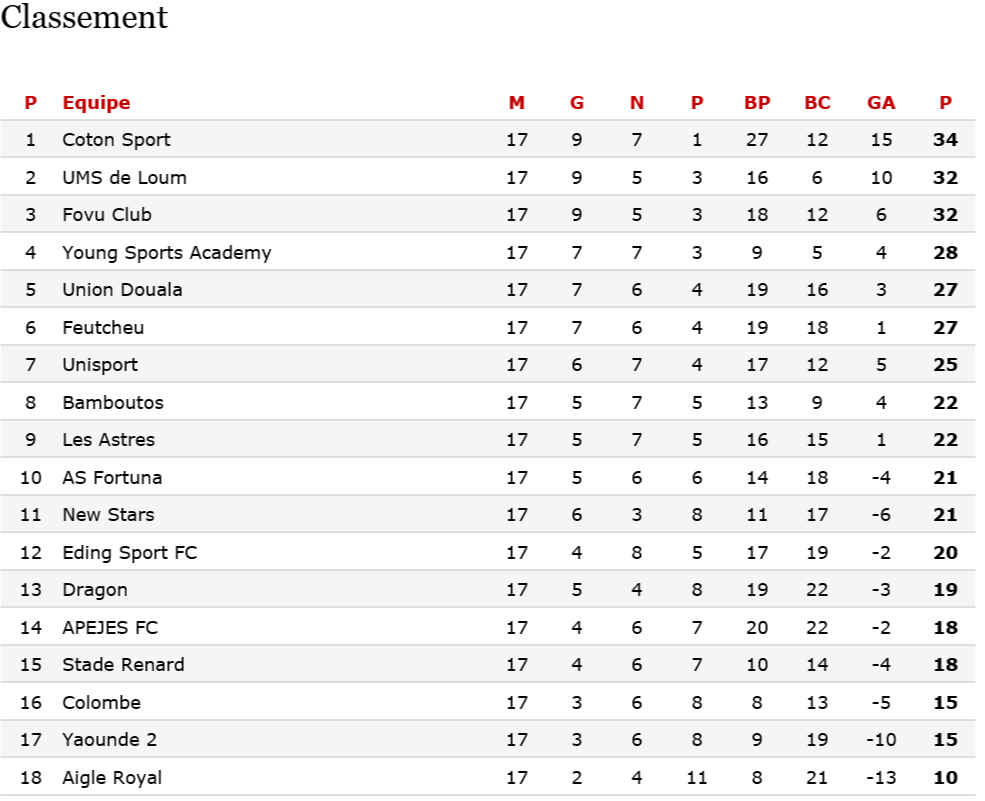
Task: Click the Young Sports Academy team name
Action: [166, 253]
